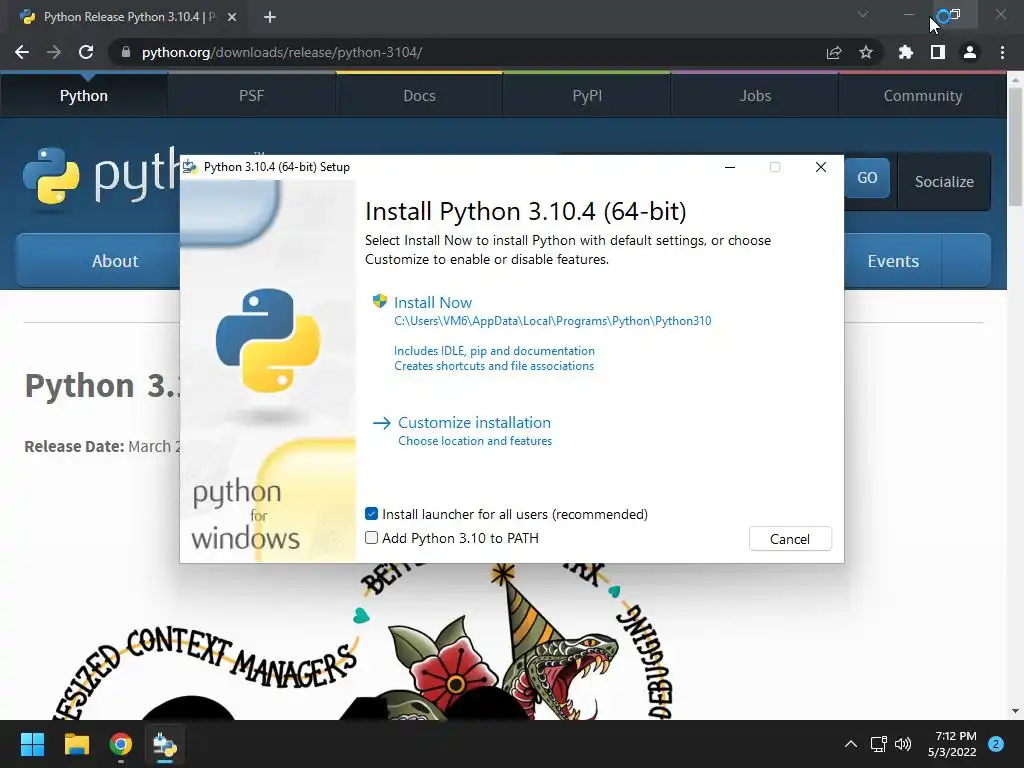Open the Python top nav item

tap(84, 96)
